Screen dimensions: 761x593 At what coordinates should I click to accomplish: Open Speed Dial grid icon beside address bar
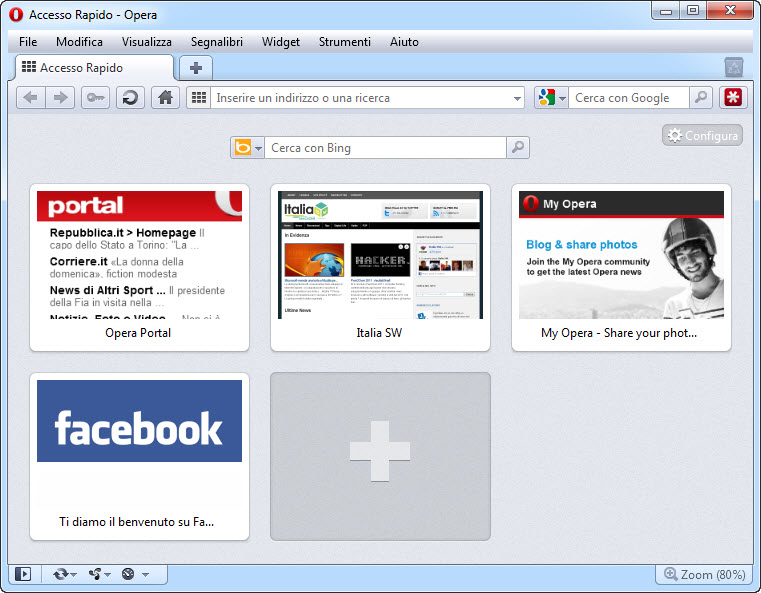point(199,98)
